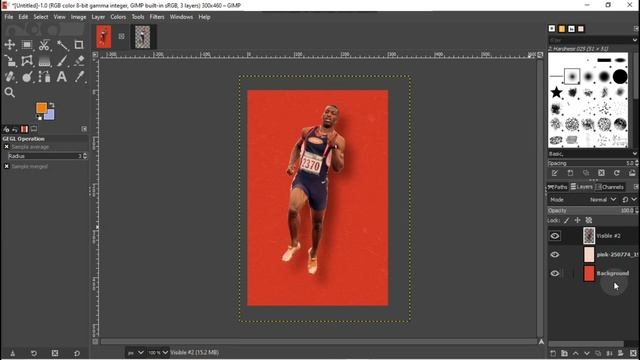Open the px unit dropdown in status bar
This screenshot has width=640, height=360.
pos(136,353)
